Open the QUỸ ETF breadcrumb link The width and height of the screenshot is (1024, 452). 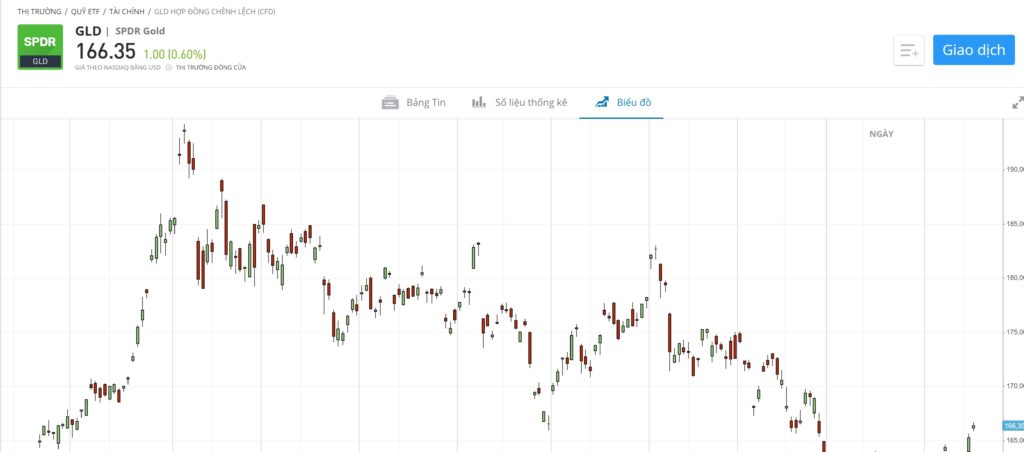pyautogui.click(x=85, y=11)
